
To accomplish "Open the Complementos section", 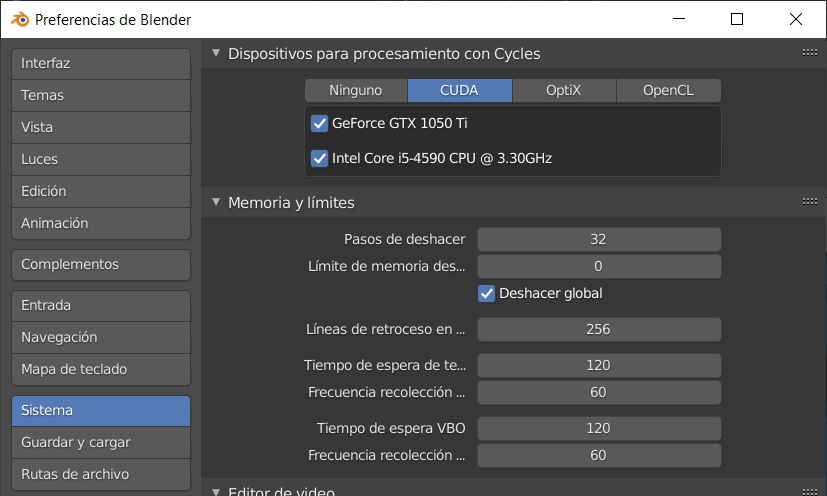I will tap(101, 265).
